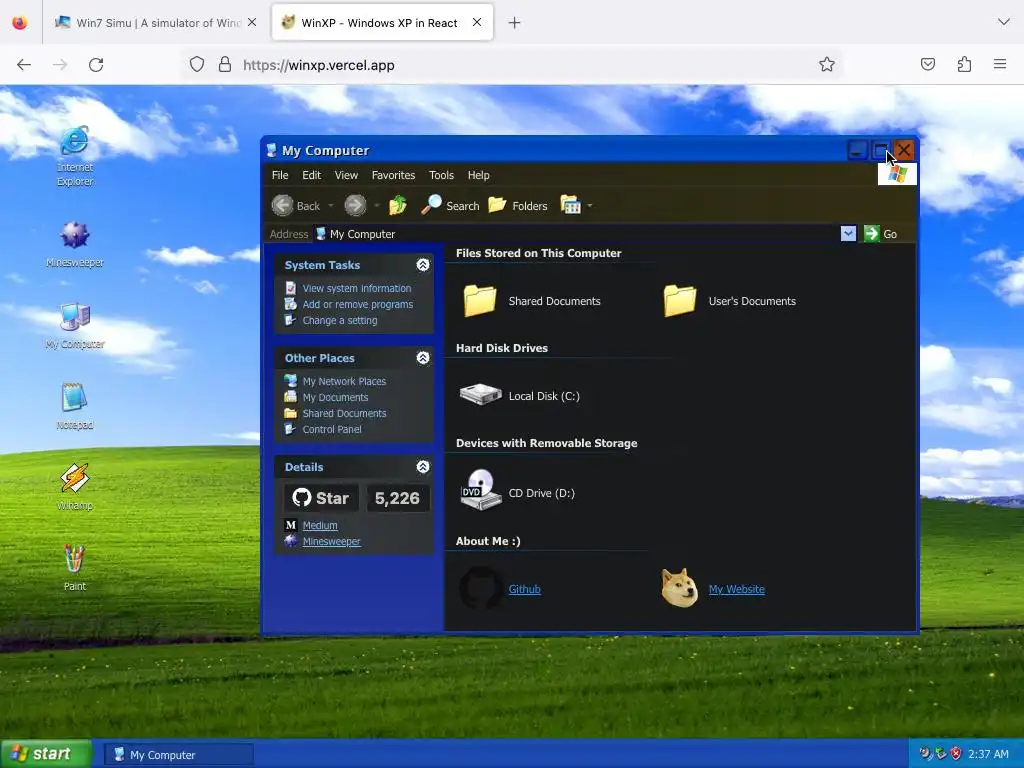The height and width of the screenshot is (768, 1024).
Task: Open the Medium link in Details
Action: pos(320,525)
